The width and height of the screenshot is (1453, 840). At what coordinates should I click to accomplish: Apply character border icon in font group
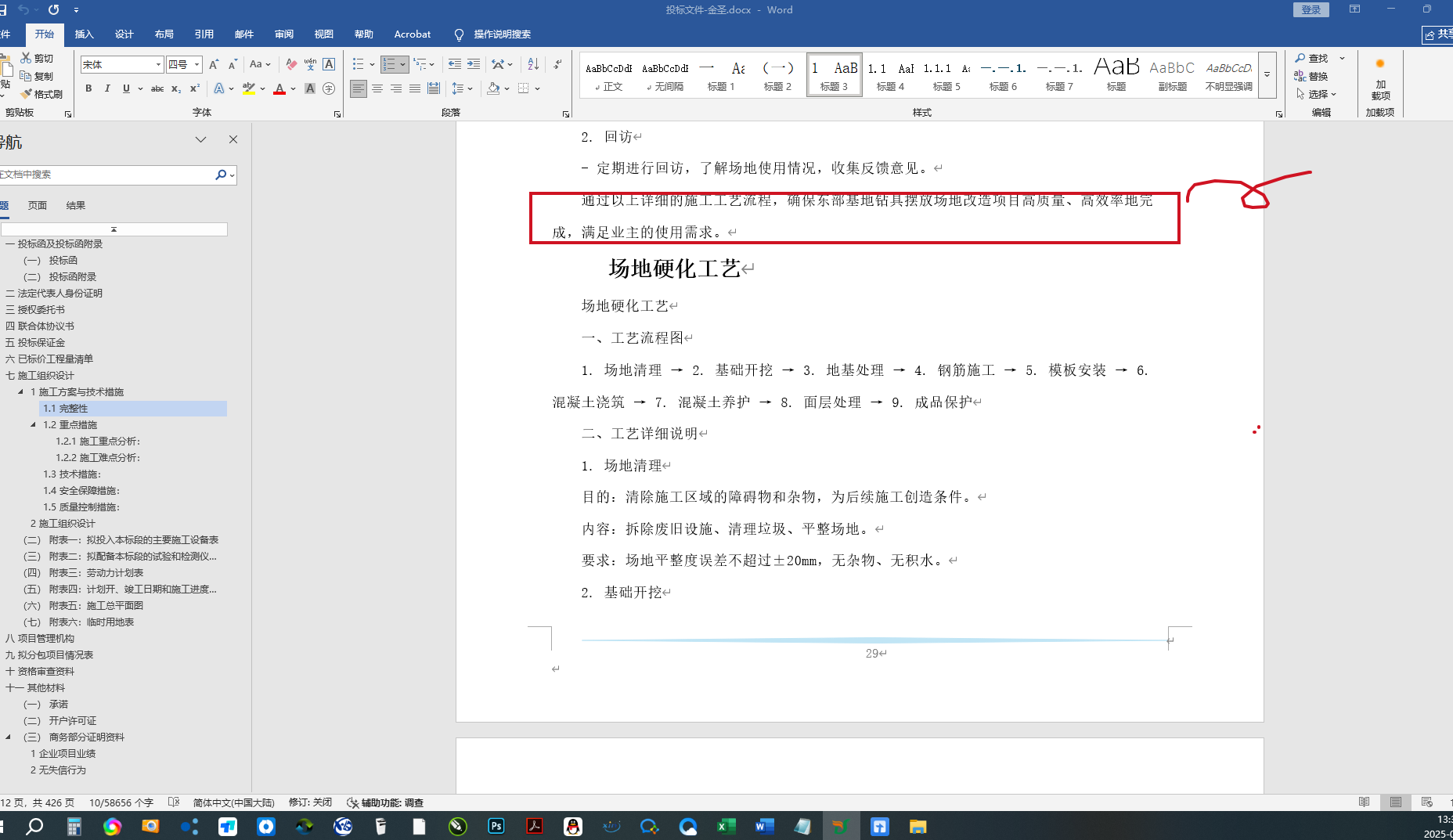click(x=329, y=64)
